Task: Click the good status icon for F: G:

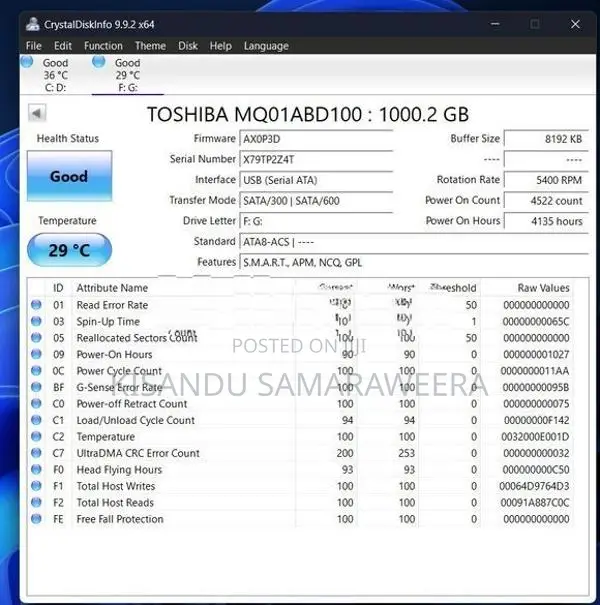Action: pos(99,61)
